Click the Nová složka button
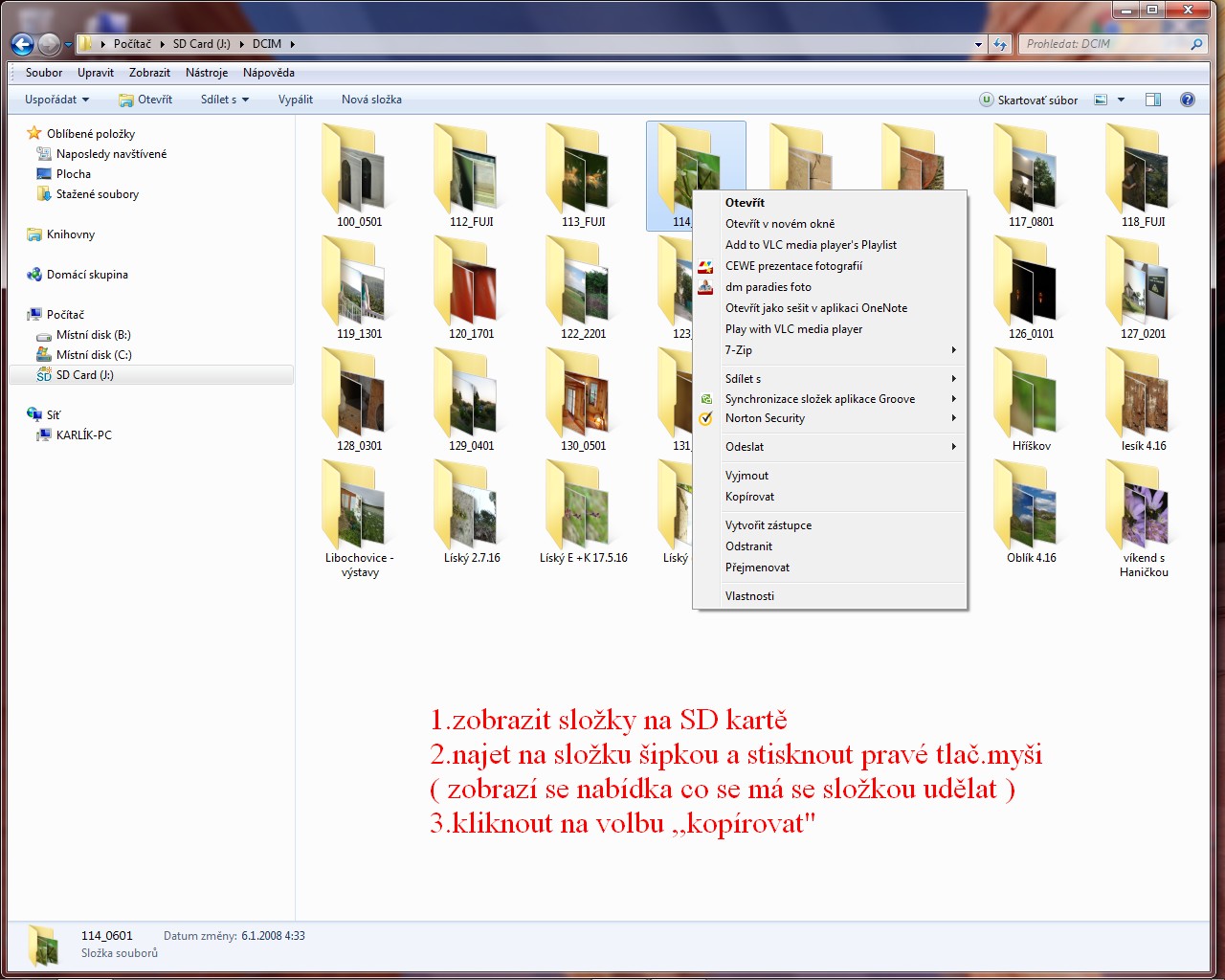Image resolution: width=1225 pixels, height=980 pixels. (371, 100)
